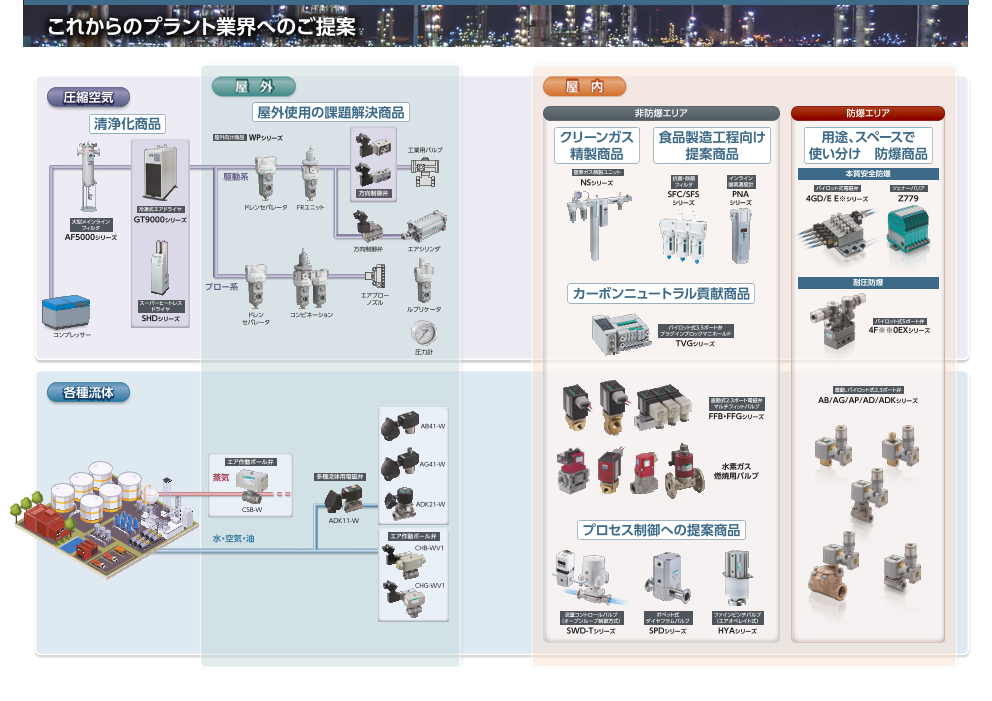Select the 4GD/E series solenoid valve image
The width and height of the screenshot is (992, 701).
tap(838, 235)
